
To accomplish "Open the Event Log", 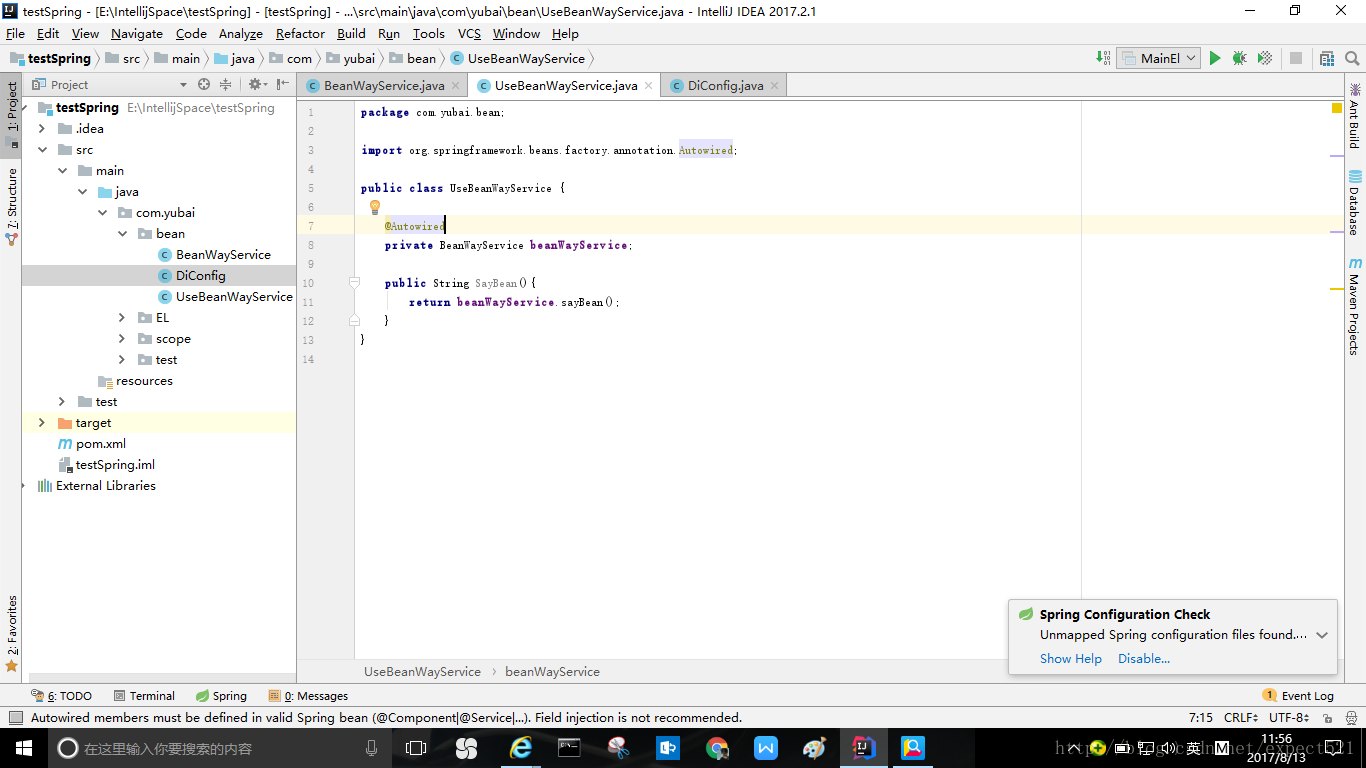I will (x=1298, y=695).
